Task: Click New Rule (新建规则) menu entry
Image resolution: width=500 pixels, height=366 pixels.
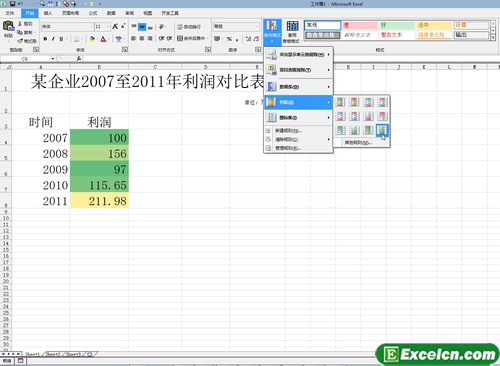Action: click(x=298, y=130)
